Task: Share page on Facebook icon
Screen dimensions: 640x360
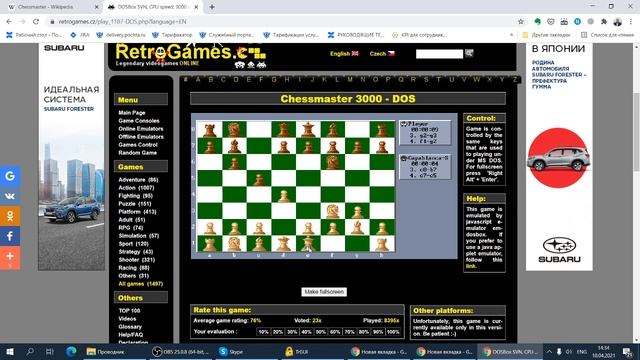Action: click(10, 236)
